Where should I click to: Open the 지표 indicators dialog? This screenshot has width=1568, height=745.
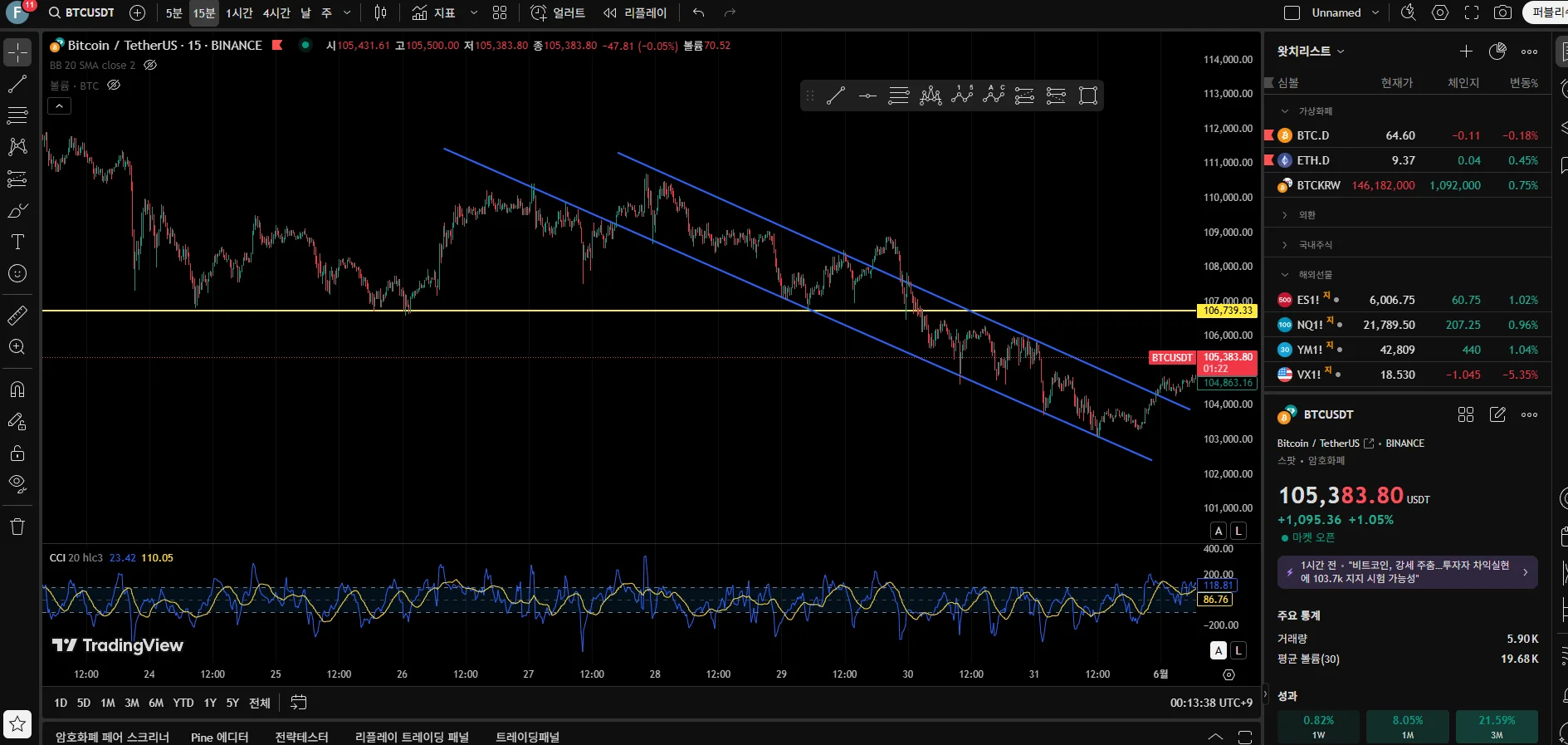434,13
